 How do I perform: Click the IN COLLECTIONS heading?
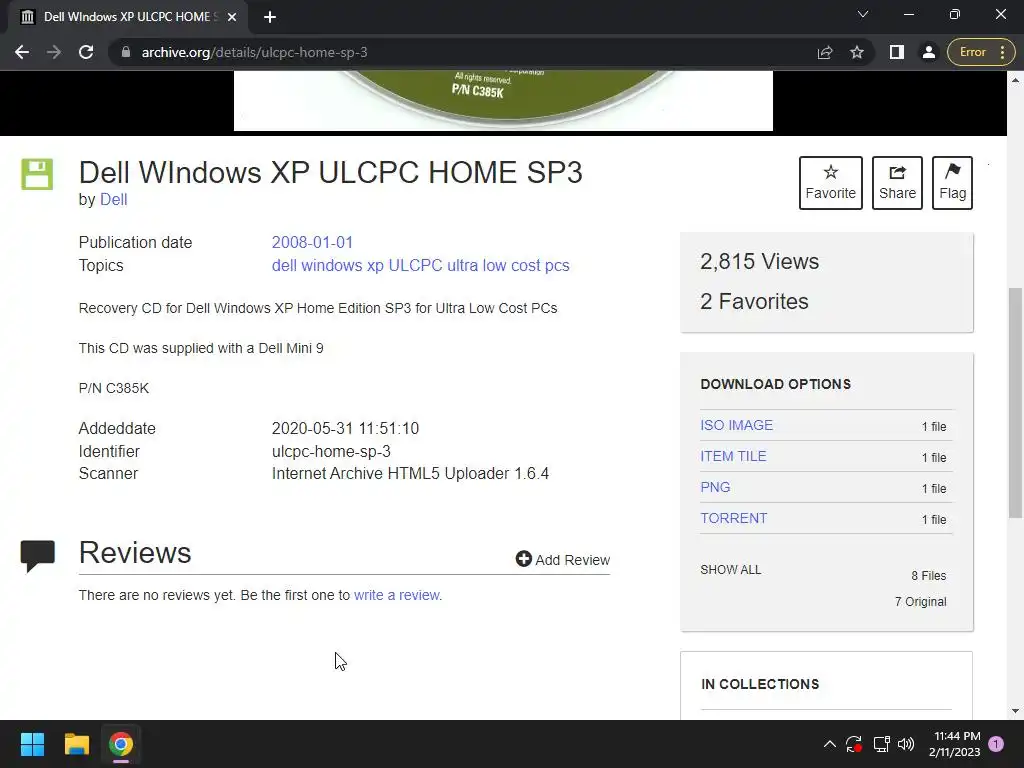pyautogui.click(x=760, y=684)
